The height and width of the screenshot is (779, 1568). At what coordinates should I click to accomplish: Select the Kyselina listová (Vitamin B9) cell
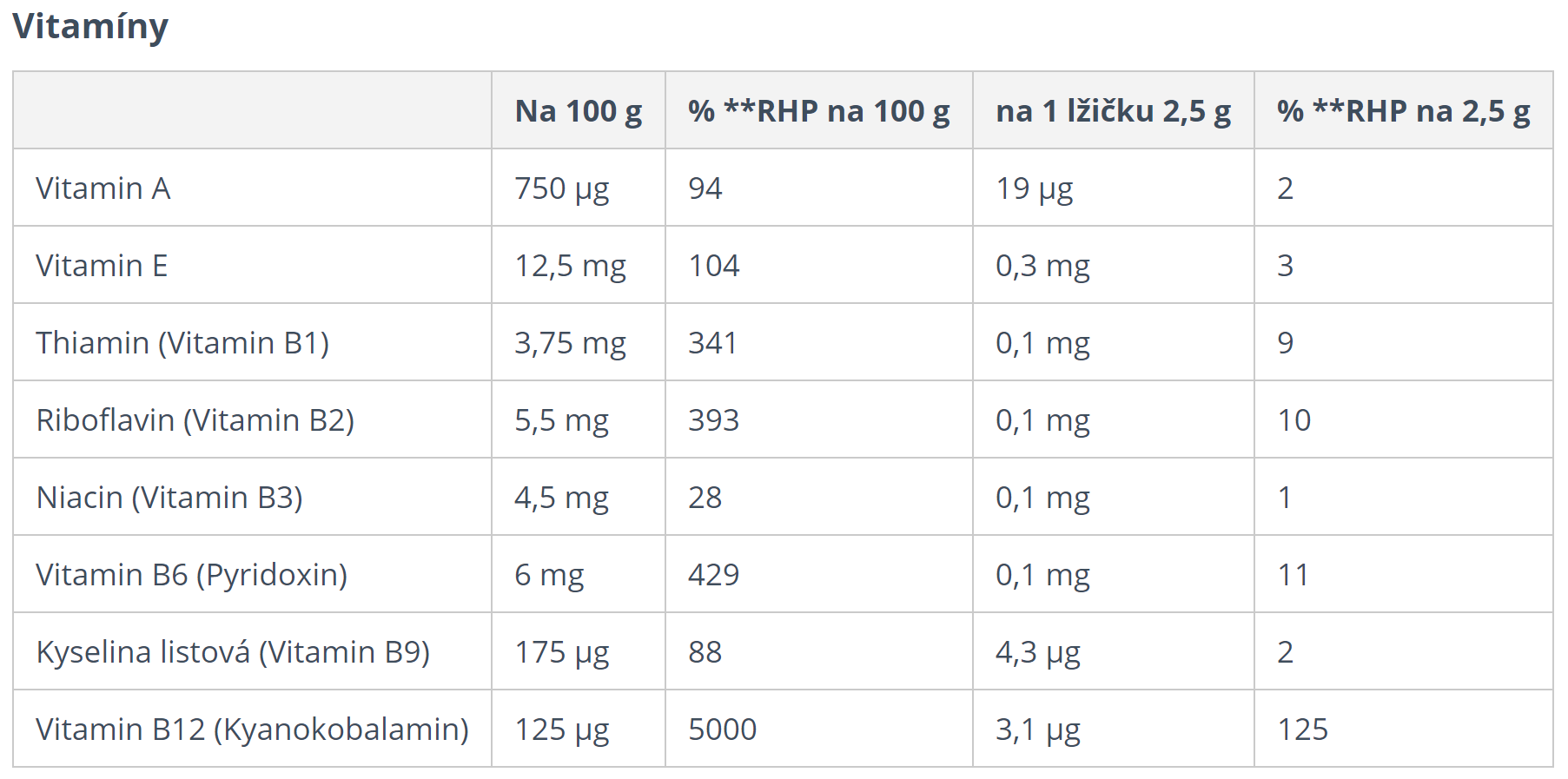(233, 652)
